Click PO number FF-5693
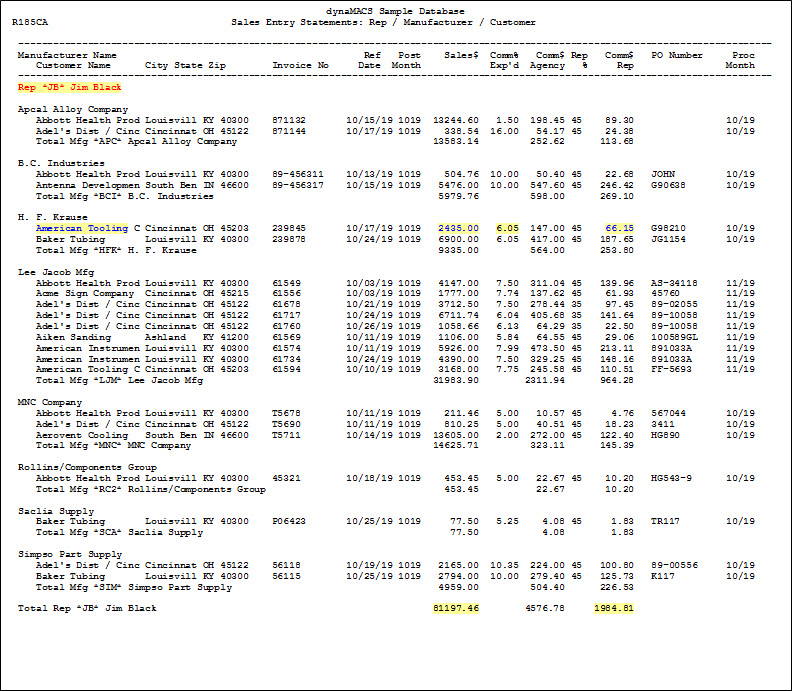 click(x=671, y=370)
